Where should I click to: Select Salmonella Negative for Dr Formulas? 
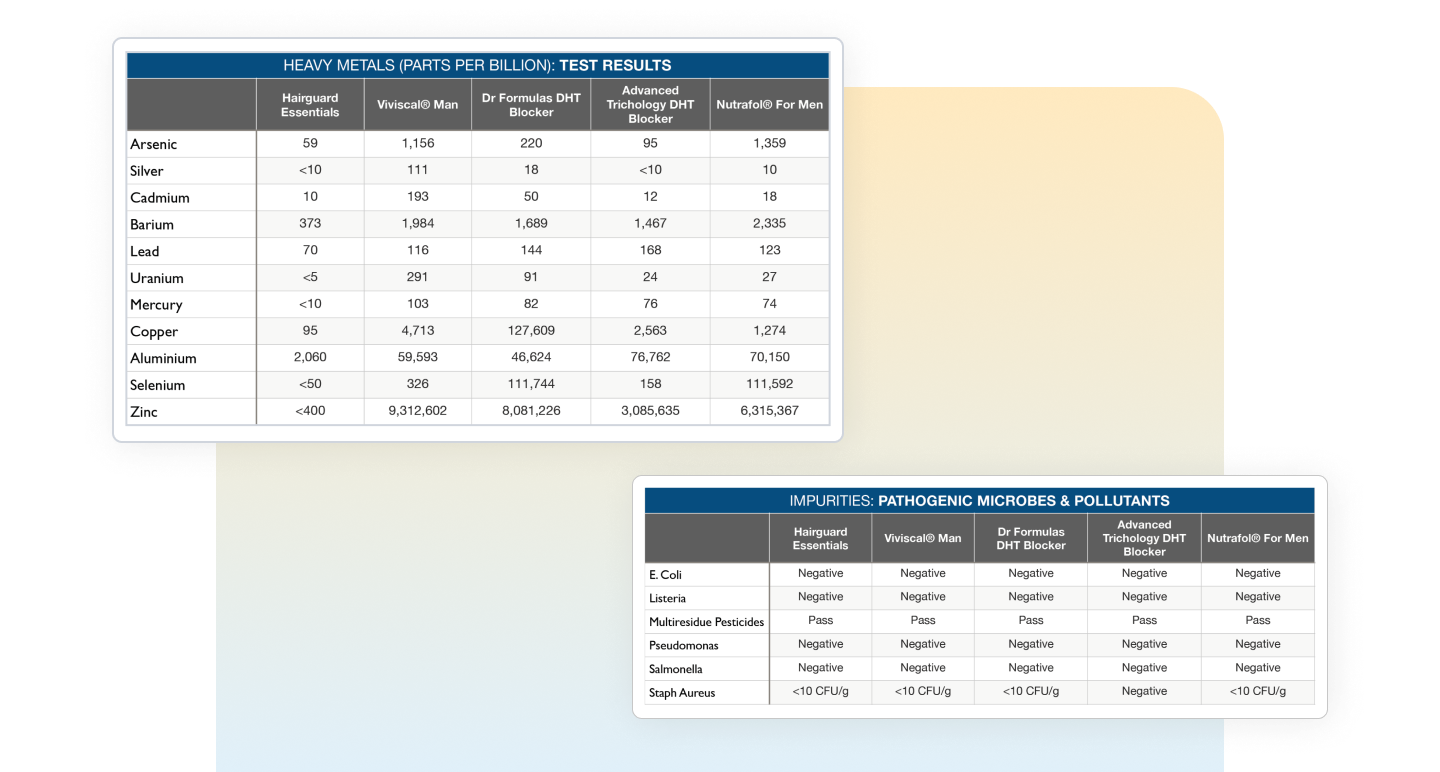pos(1031,667)
